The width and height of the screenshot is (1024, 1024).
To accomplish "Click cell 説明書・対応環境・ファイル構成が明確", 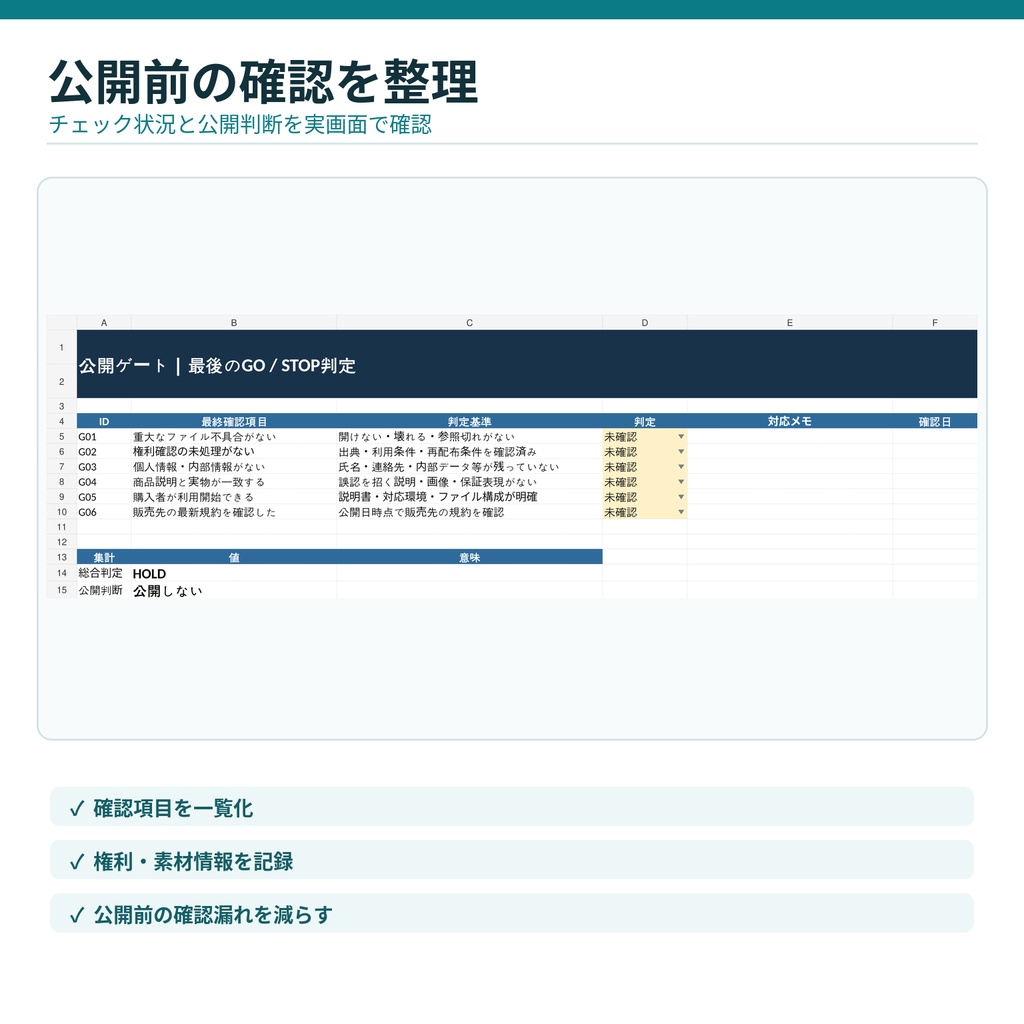I will point(469,496).
